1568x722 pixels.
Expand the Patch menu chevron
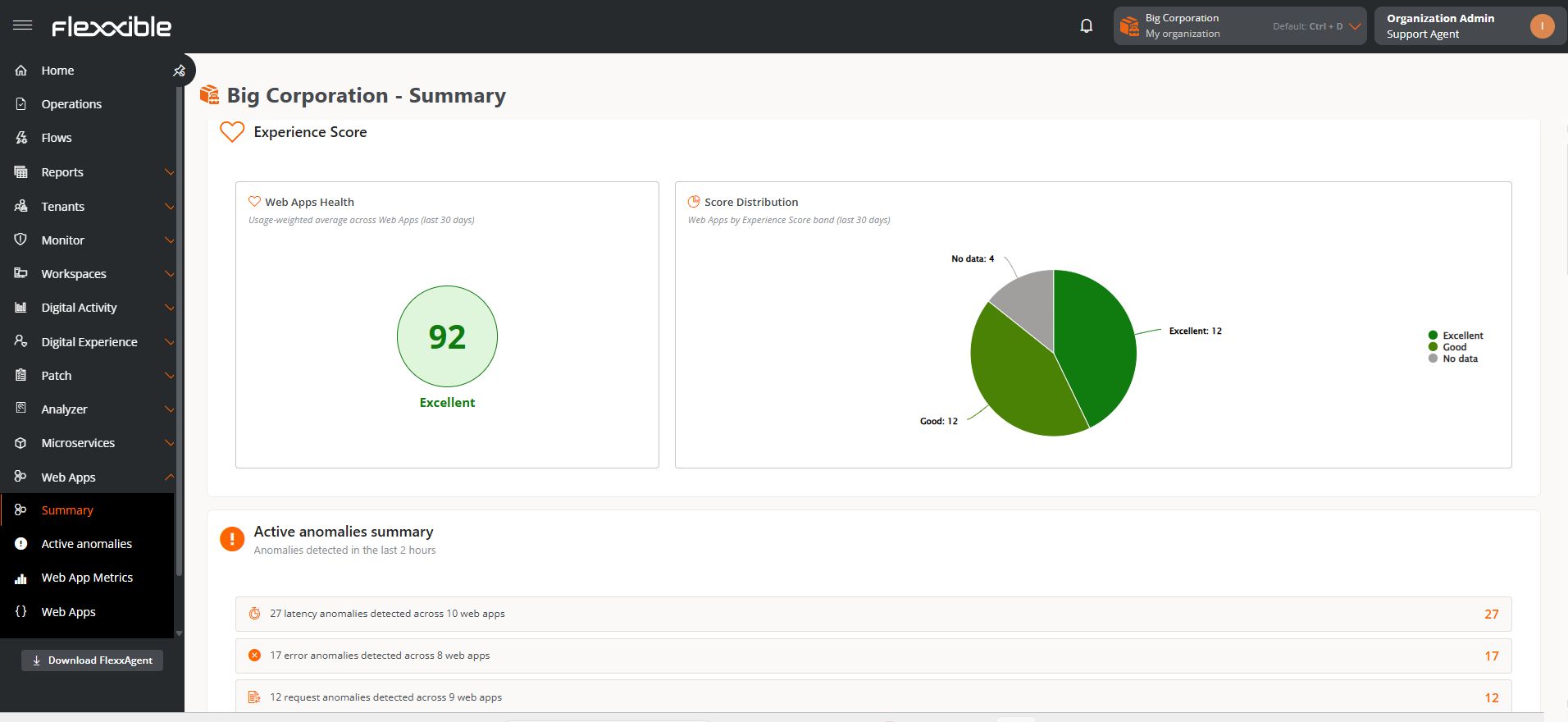170,376
